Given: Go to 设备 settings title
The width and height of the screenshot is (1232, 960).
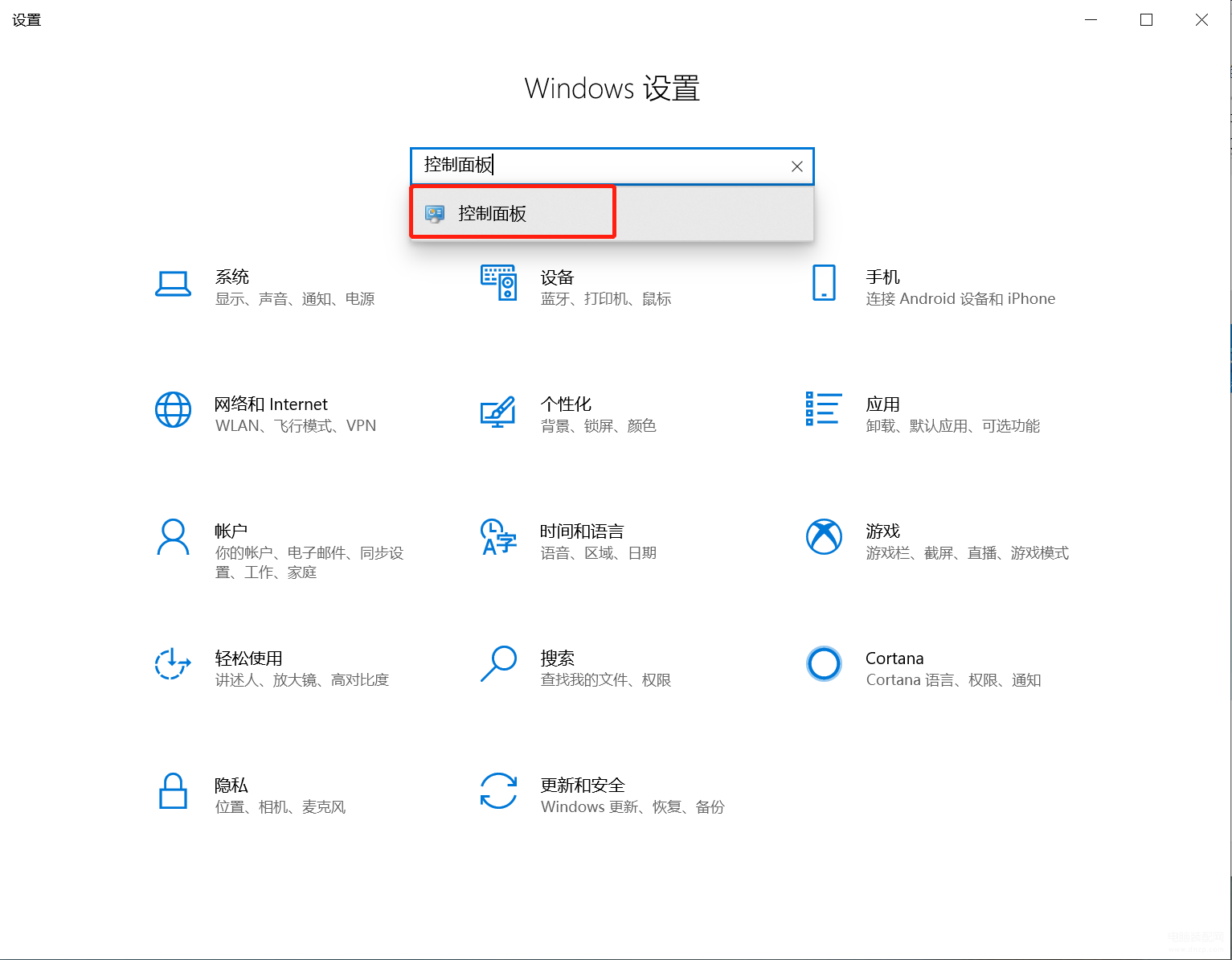Looking at the screenshot, I should pos(557,277).
